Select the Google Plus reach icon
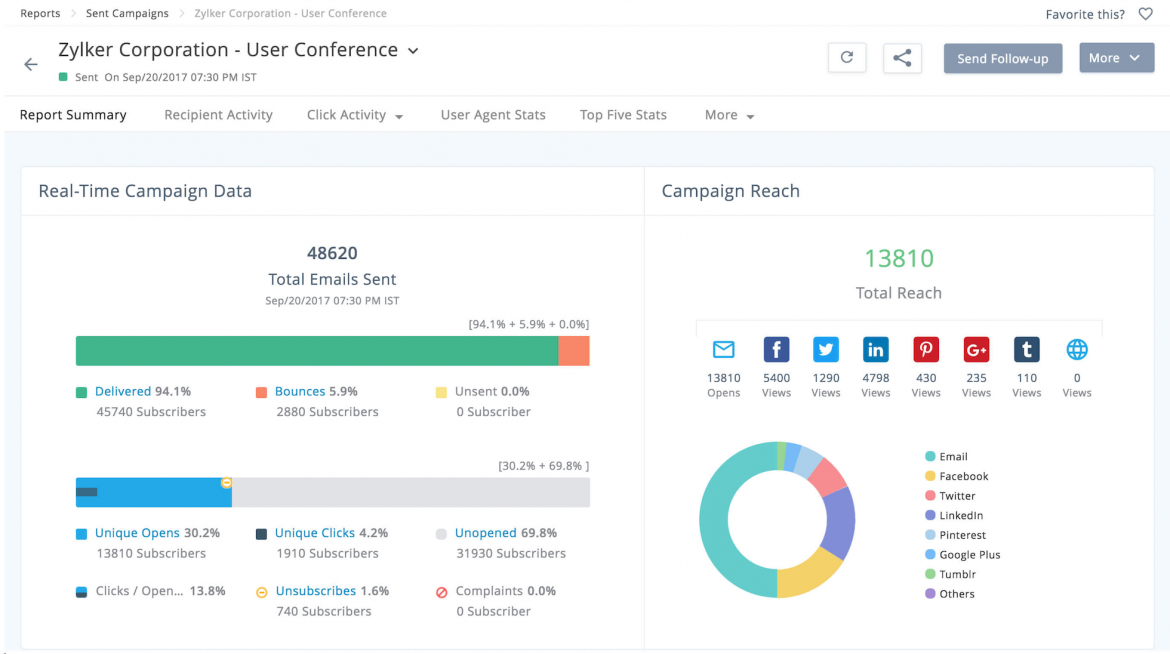The width and height of the screenshot is (1170, 654). coord(976,350)
